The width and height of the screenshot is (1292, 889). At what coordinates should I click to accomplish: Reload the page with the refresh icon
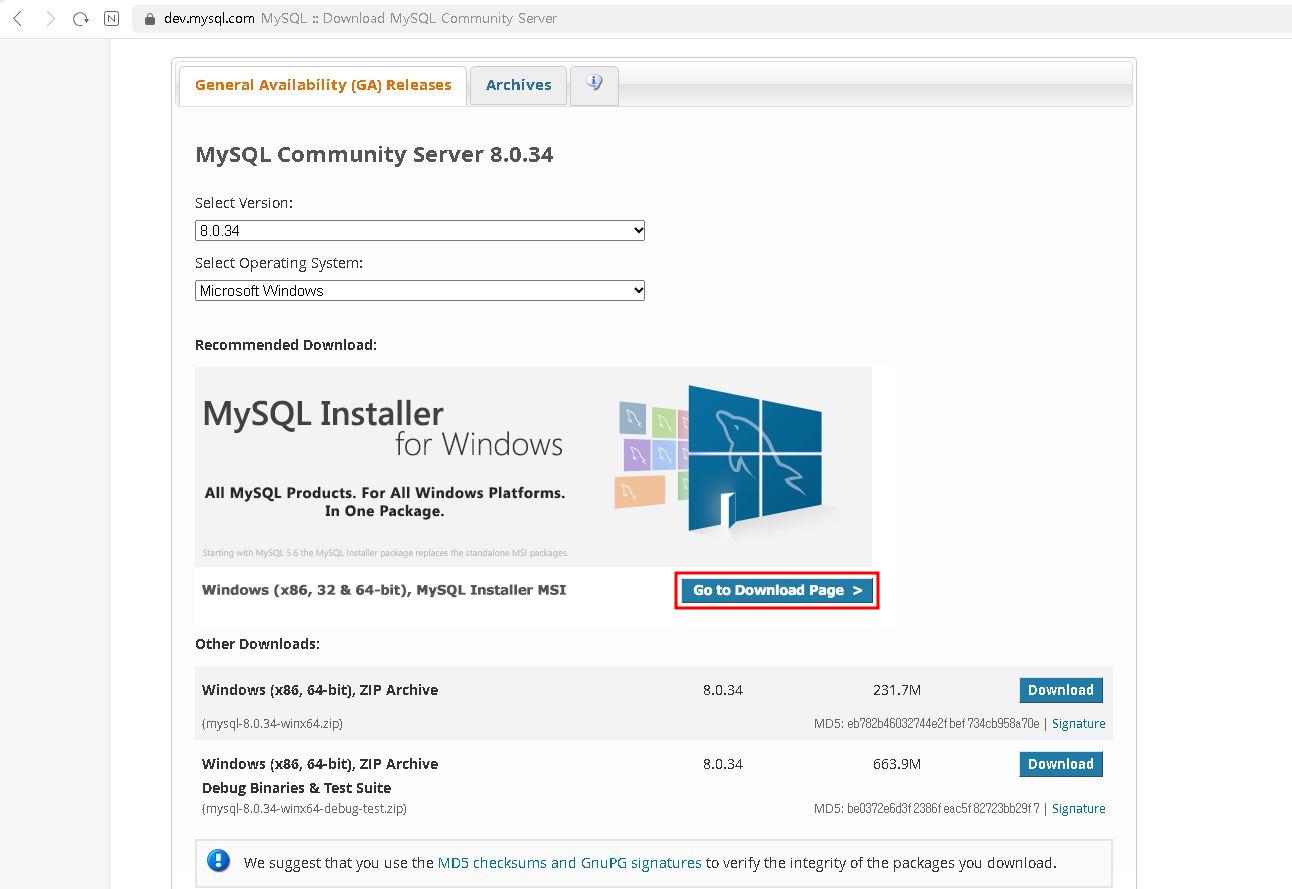point(81,19)
